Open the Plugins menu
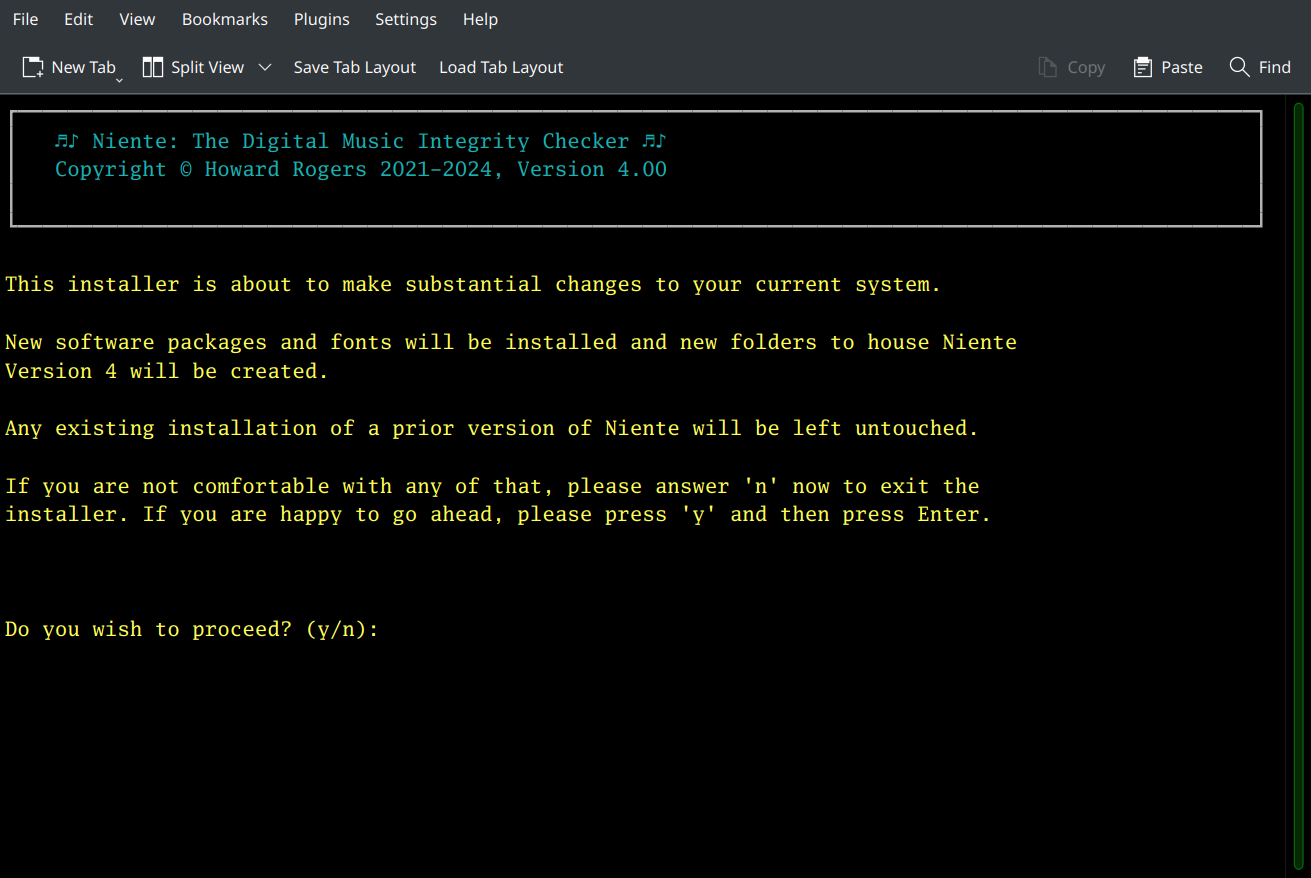Viewport: 1311px width, 878px height. click(321, 19)
